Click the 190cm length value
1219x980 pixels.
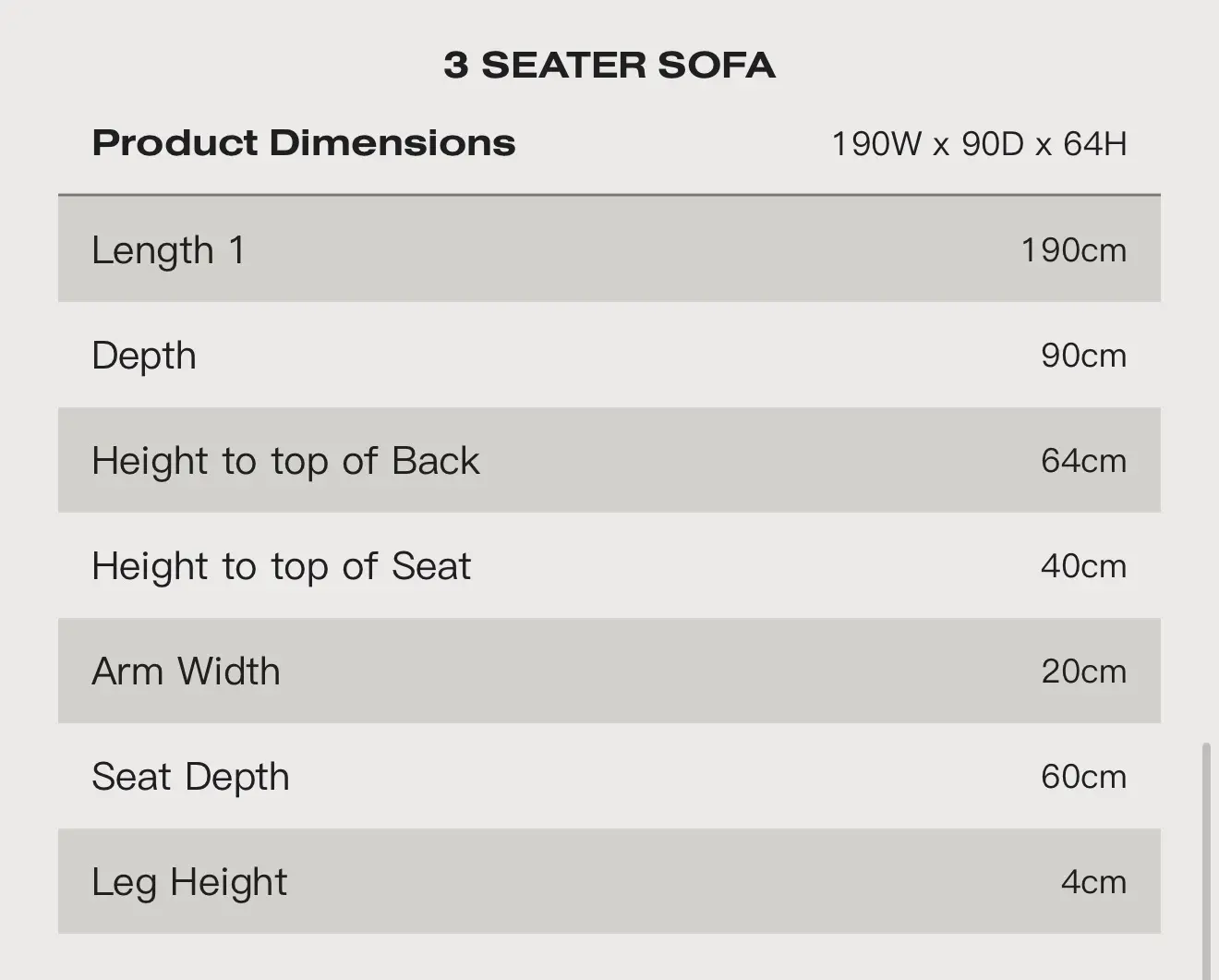1073,250
